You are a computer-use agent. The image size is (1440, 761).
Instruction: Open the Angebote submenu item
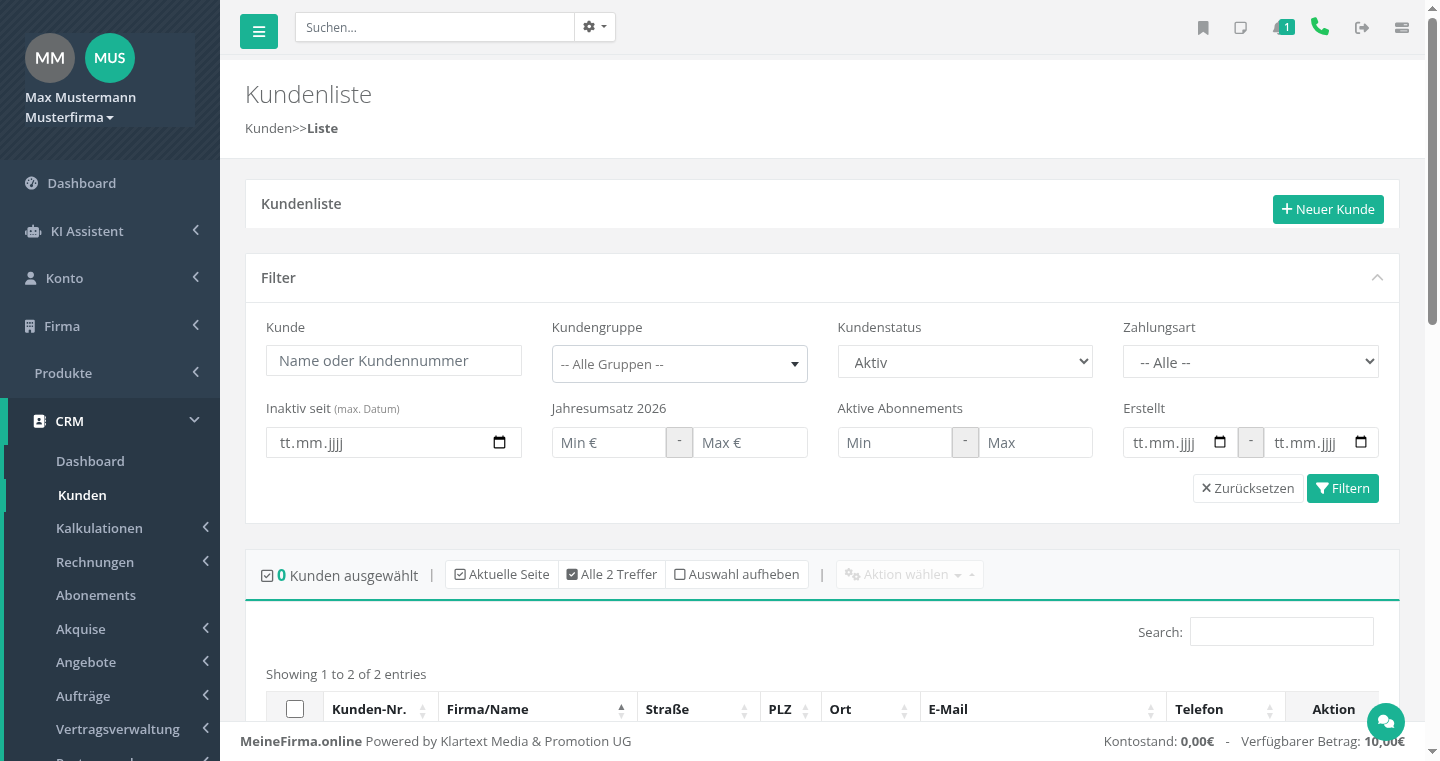110,662
